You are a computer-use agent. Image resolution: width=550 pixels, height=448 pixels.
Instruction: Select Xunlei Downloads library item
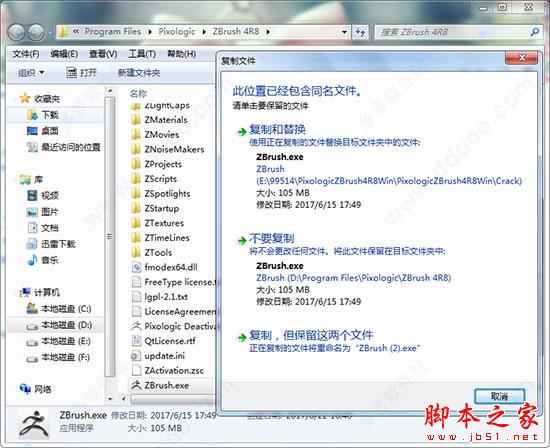click(x=58, y=244)
